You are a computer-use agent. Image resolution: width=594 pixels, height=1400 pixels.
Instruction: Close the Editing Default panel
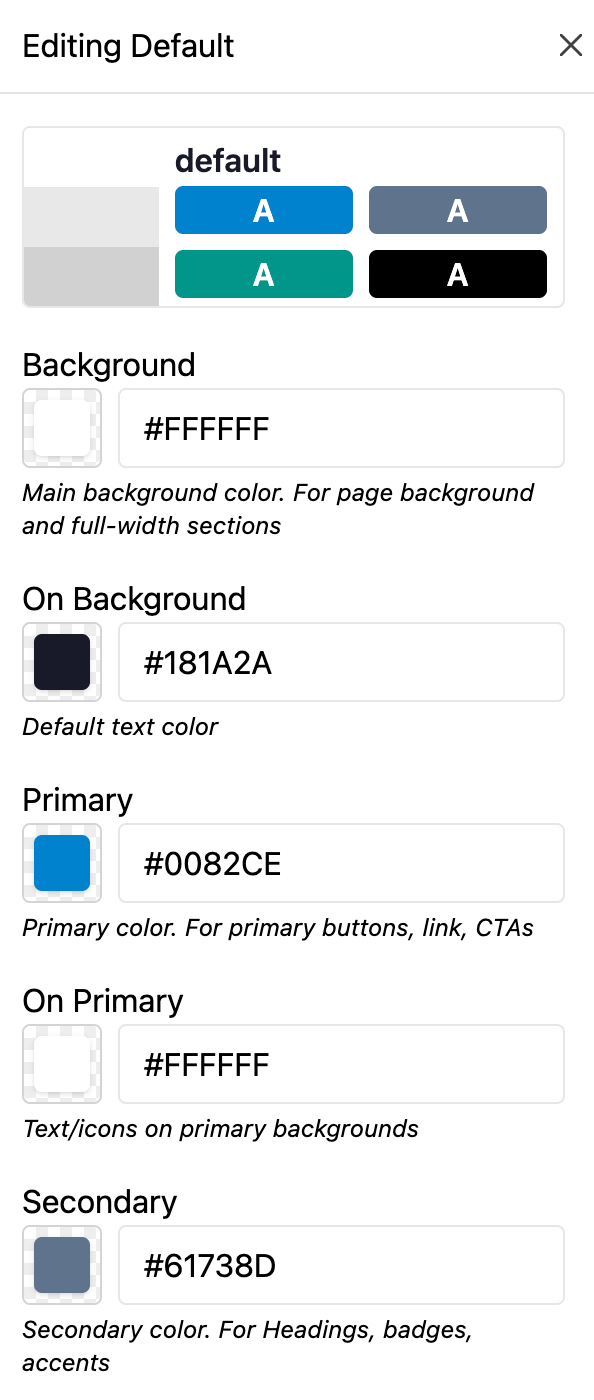[570, 45]
